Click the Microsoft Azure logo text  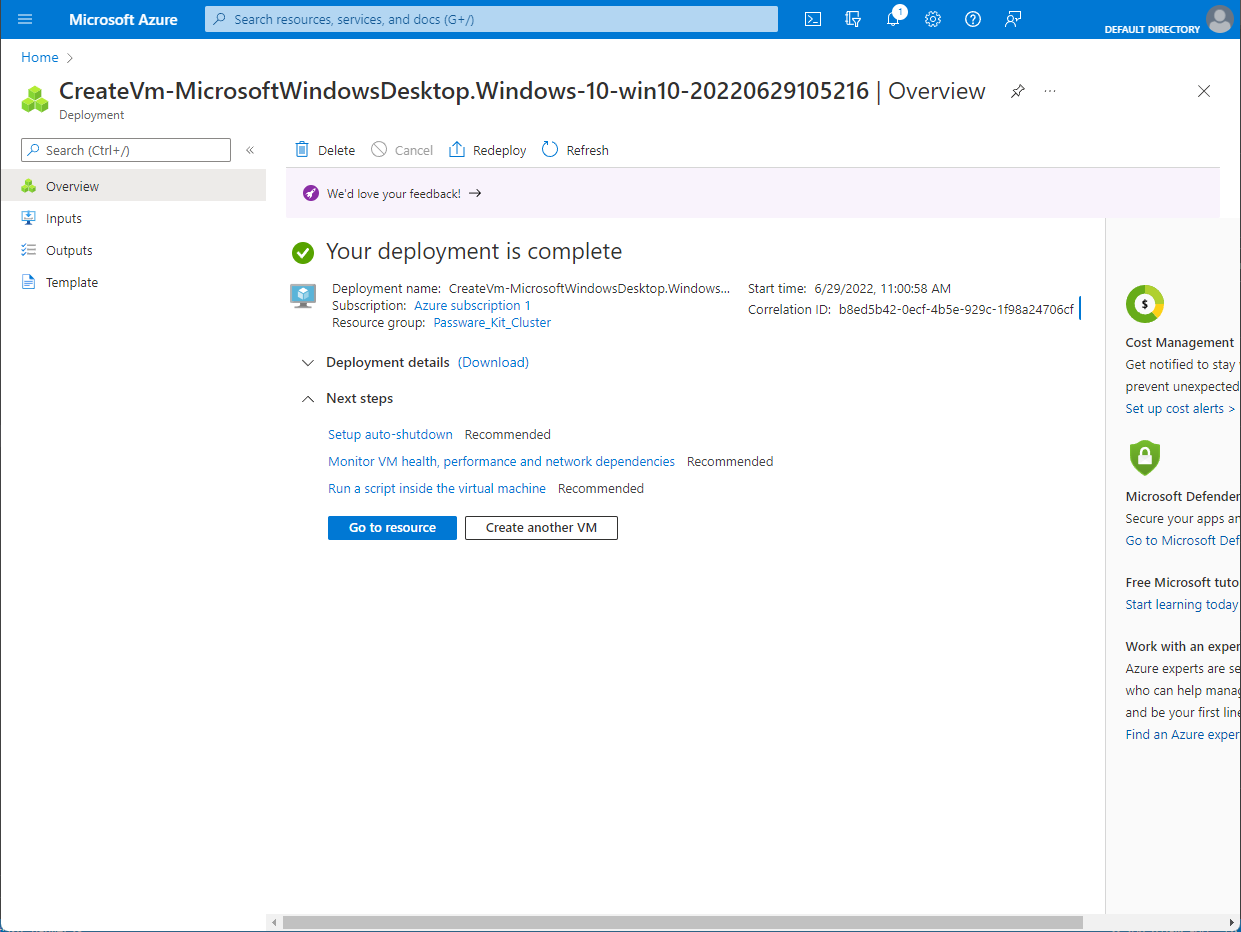(x=123, y=19)
